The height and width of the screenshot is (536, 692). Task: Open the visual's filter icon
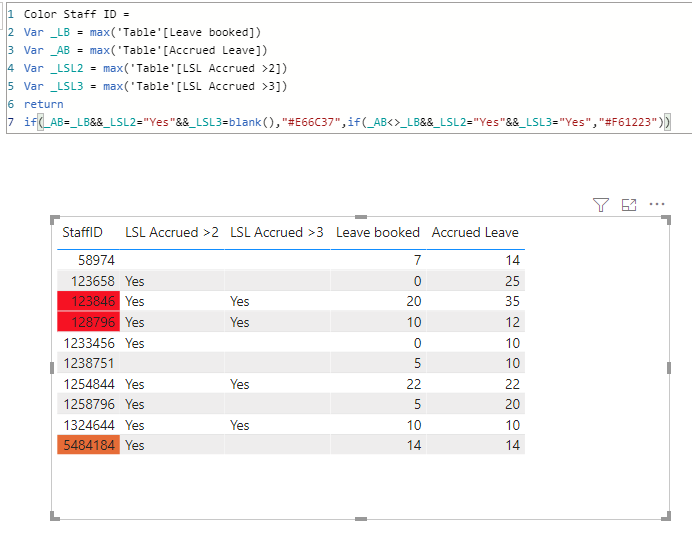(601, 205)
